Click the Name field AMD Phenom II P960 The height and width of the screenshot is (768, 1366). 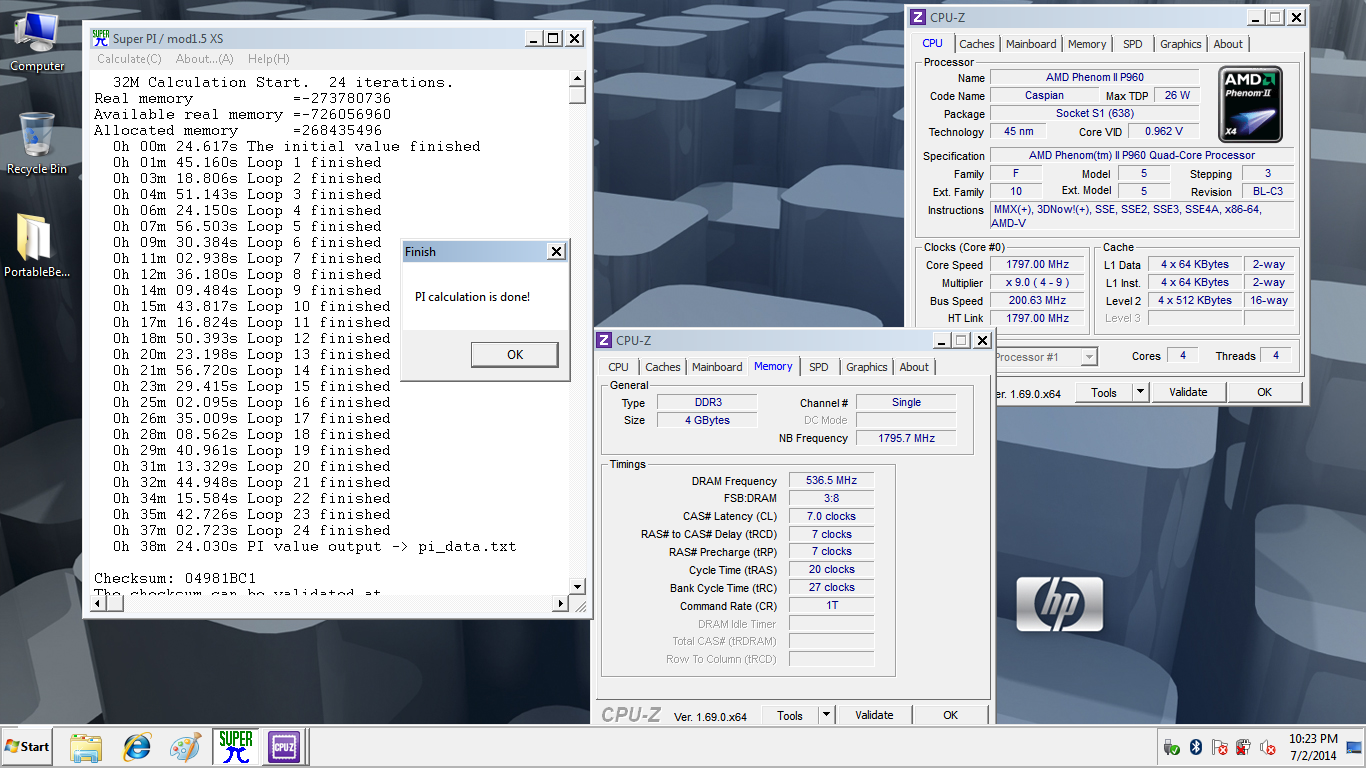(x=1094, y=78)
